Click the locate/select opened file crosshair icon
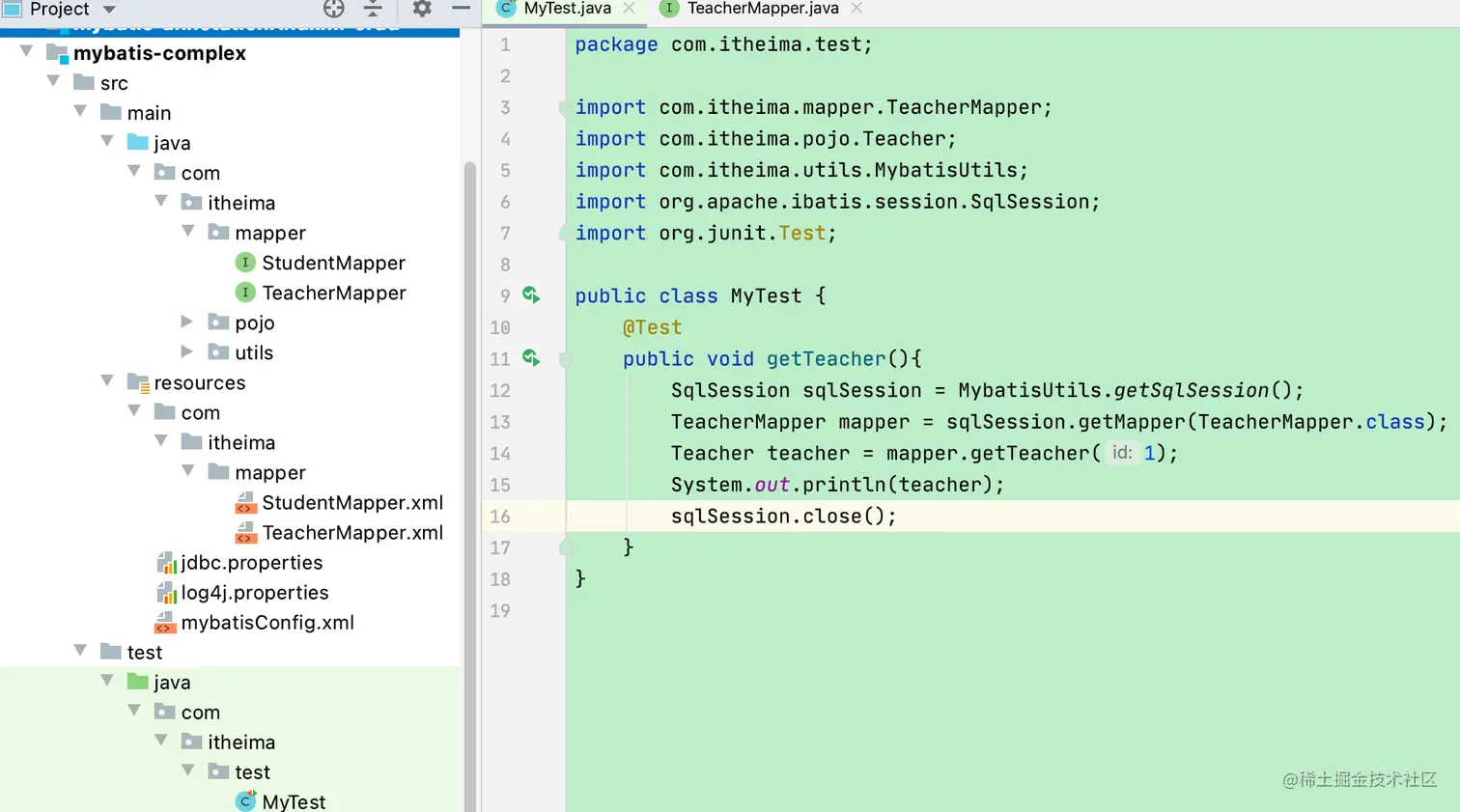The image size is (1460, 812). click(x=333, y=9)
